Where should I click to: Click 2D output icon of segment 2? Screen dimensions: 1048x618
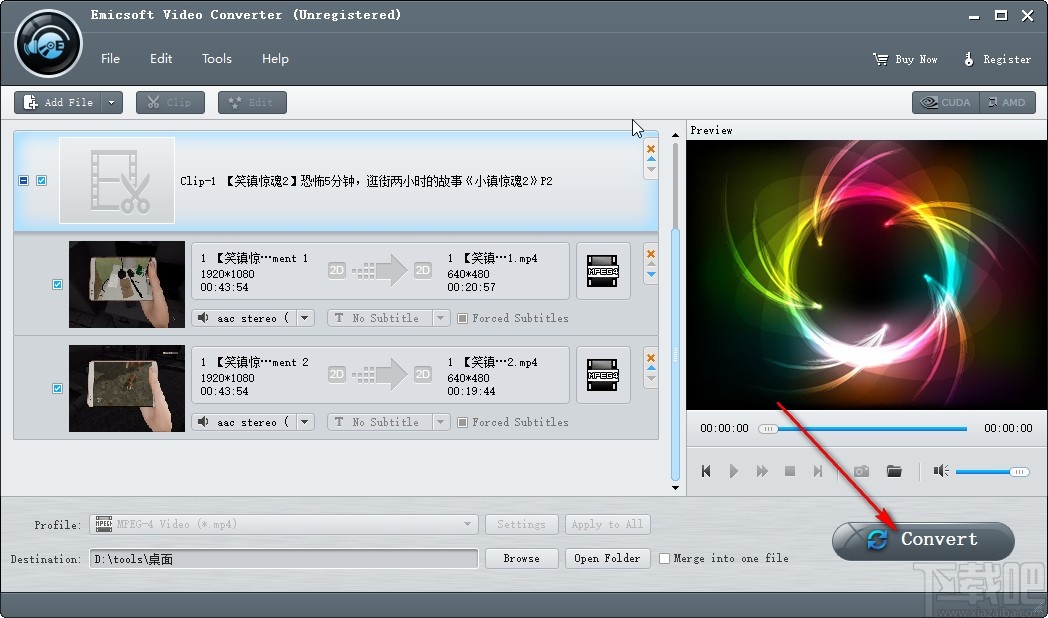tap(422, 374)
